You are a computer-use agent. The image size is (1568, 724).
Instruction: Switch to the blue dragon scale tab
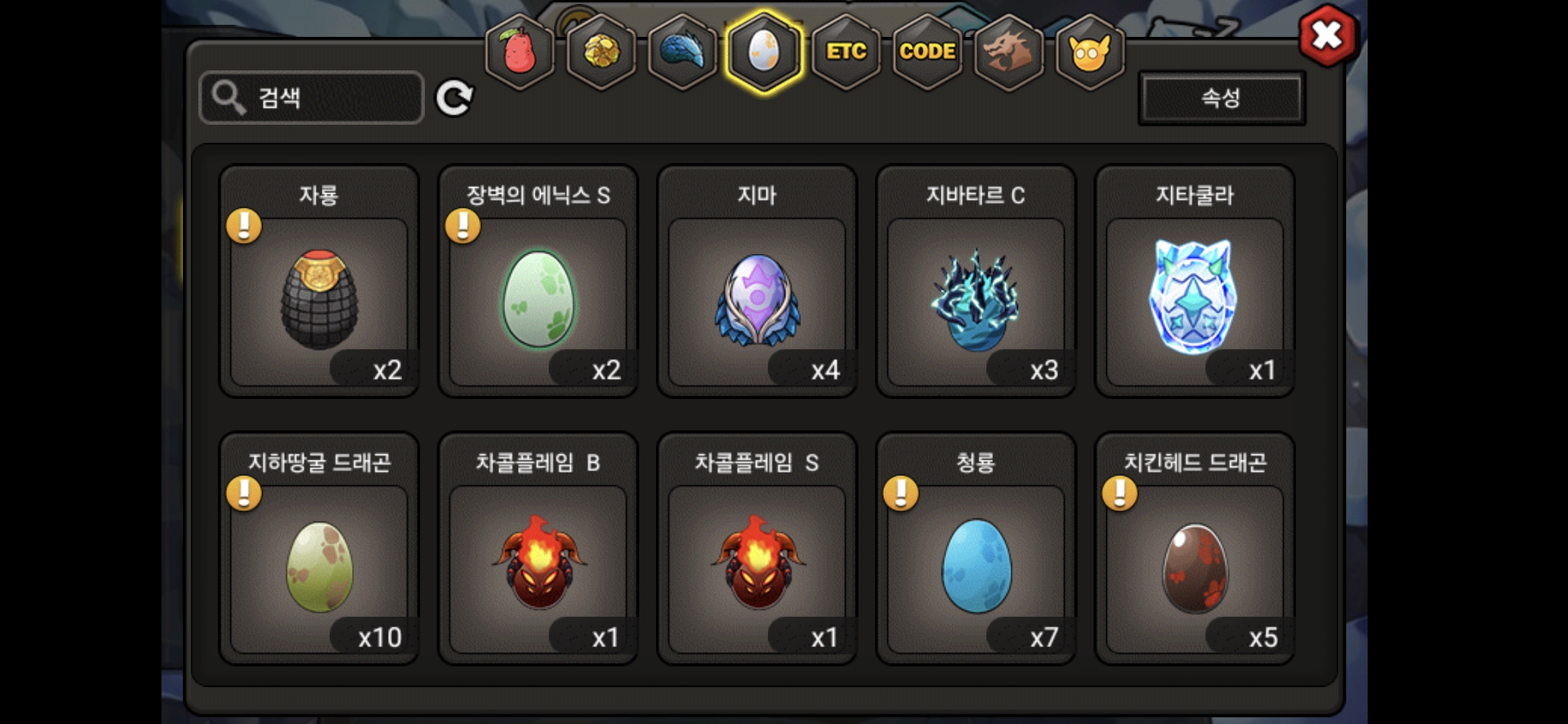(x=682, y=52)
